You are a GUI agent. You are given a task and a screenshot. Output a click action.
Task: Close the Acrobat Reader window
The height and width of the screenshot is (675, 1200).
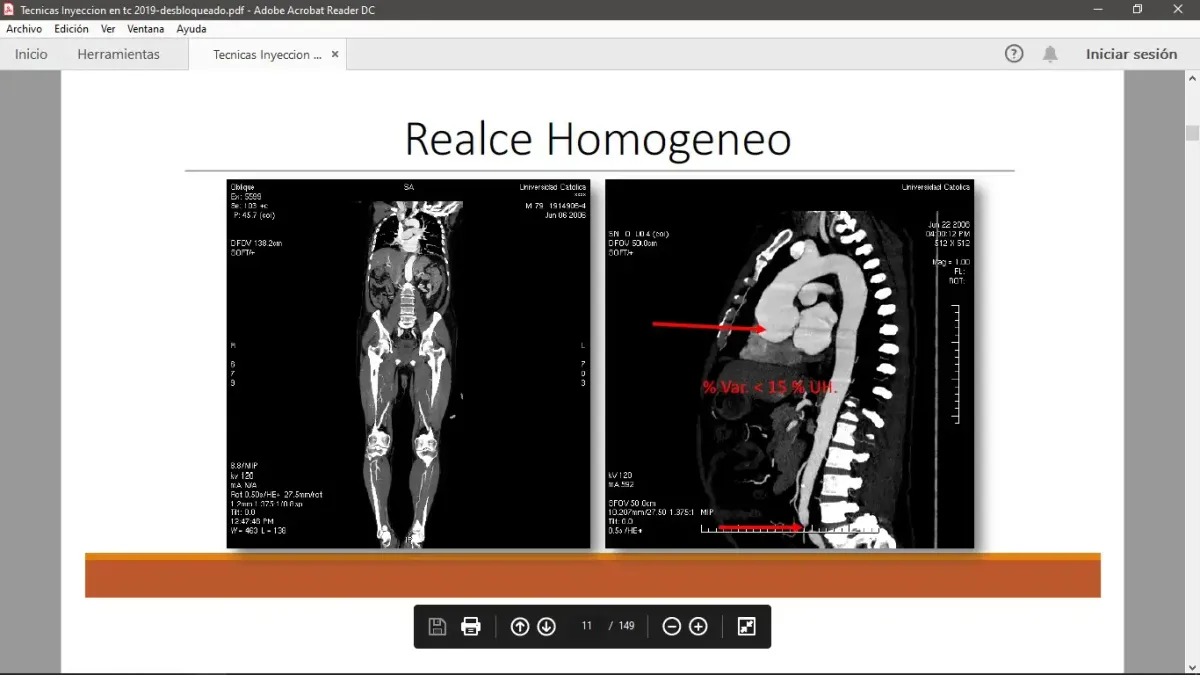coord(1179,9)
